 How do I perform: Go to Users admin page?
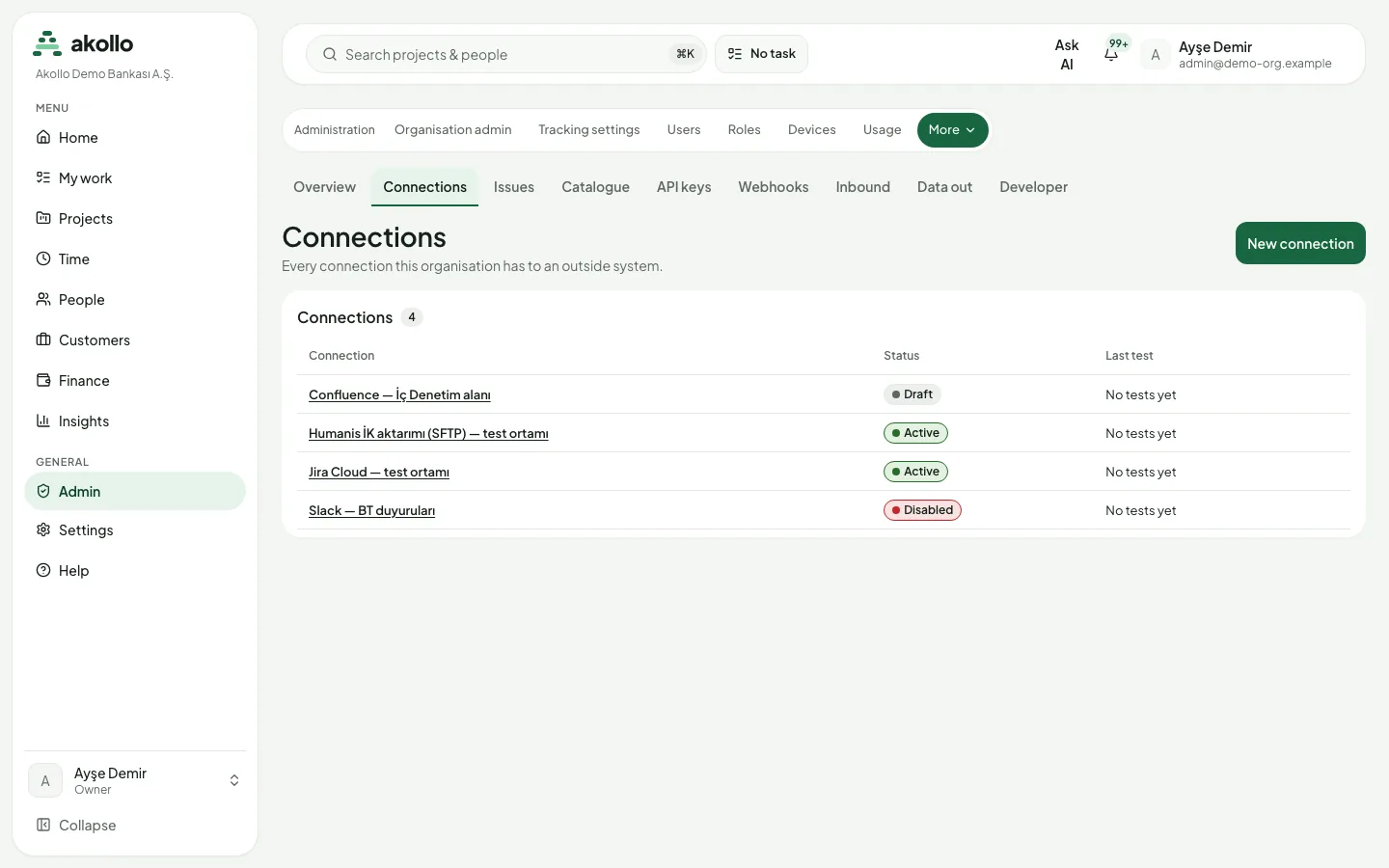coord(684,130)
